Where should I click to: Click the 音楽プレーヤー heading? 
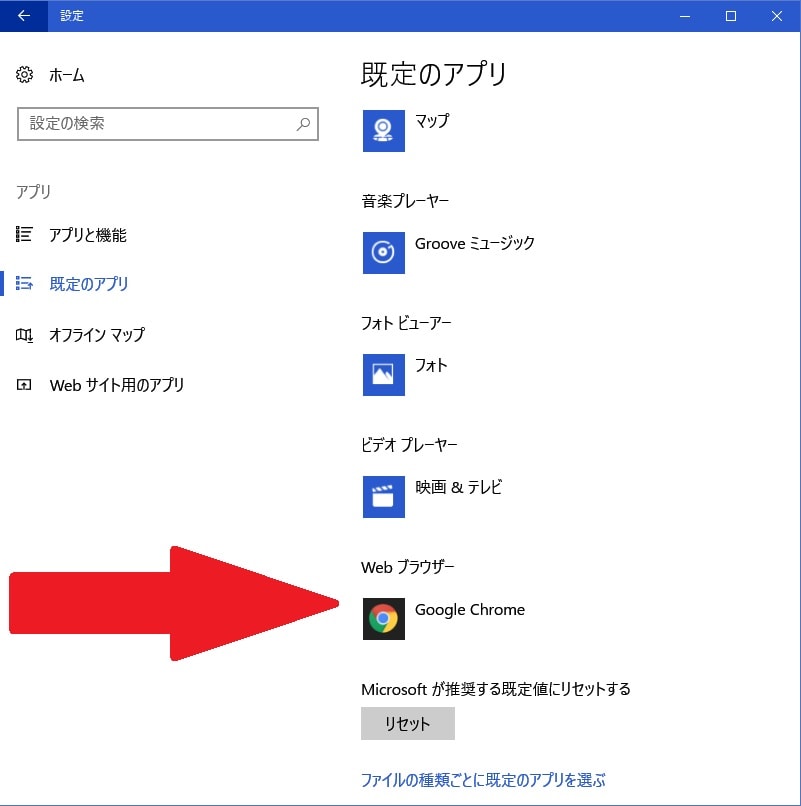[405, 201]
